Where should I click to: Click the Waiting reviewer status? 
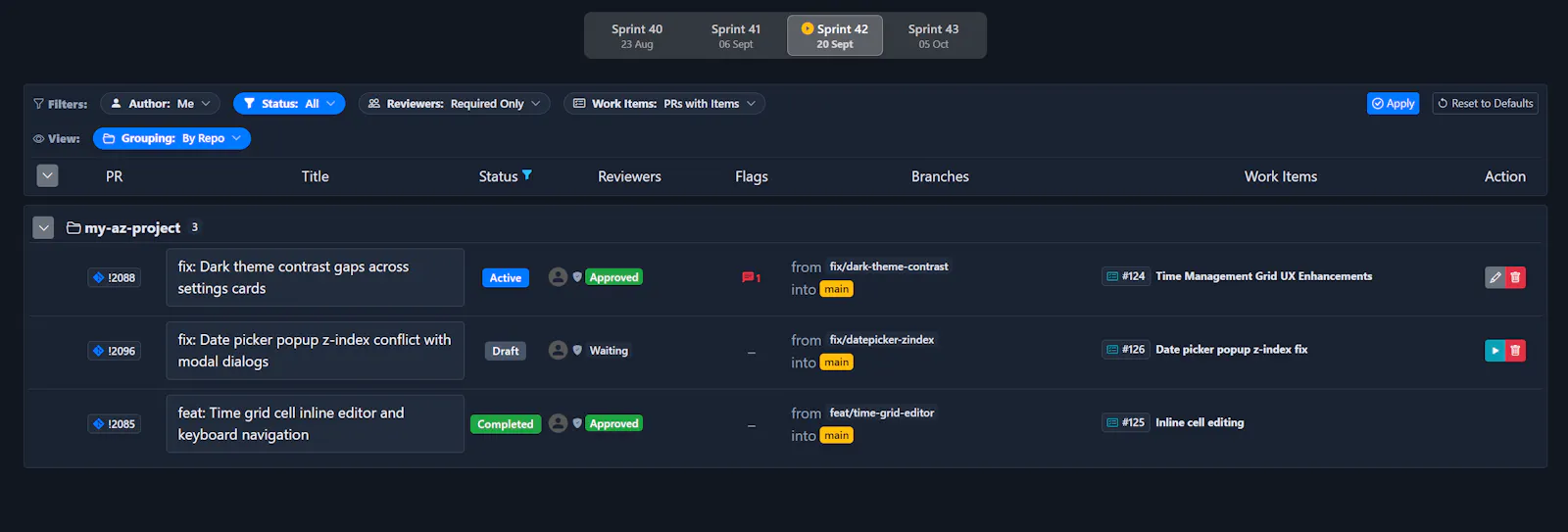[x=609, y=351]
